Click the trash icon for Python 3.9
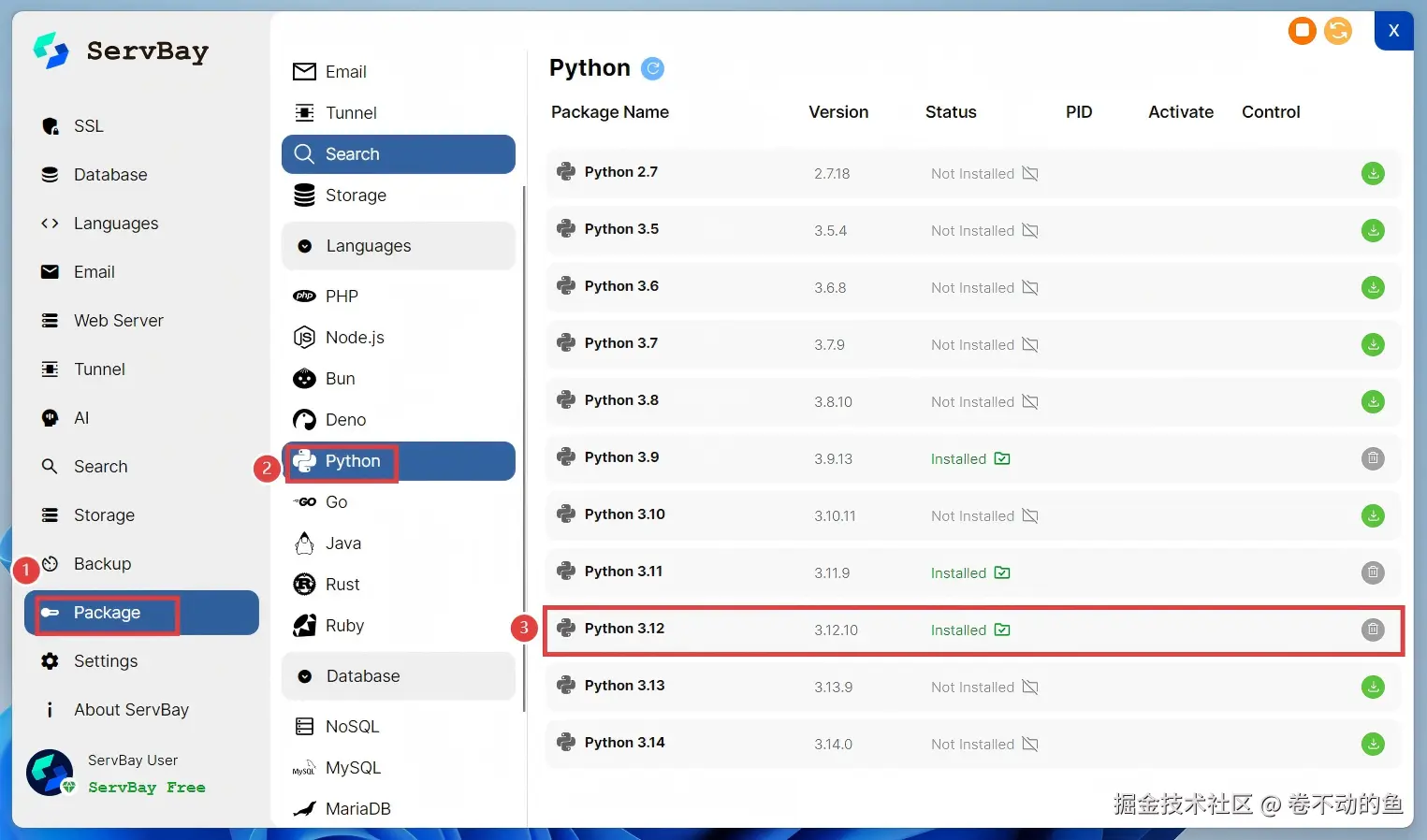1427x840 pixels. 1373,458
